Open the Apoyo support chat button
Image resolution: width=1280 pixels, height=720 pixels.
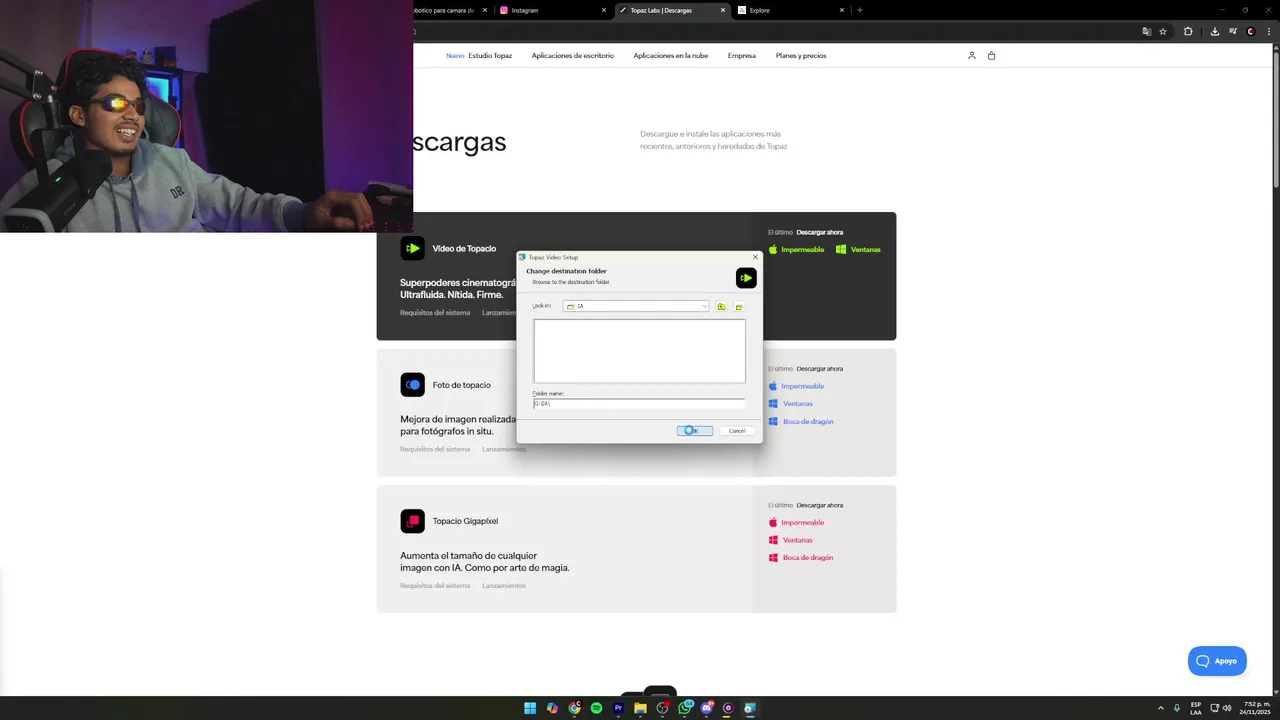[1217, 661]
